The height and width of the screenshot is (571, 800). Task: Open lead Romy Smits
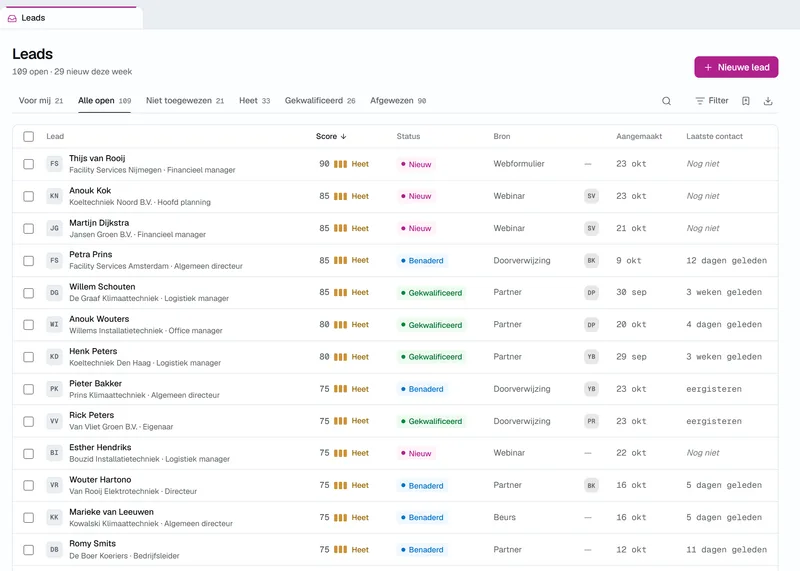click(x=92, y=543)
